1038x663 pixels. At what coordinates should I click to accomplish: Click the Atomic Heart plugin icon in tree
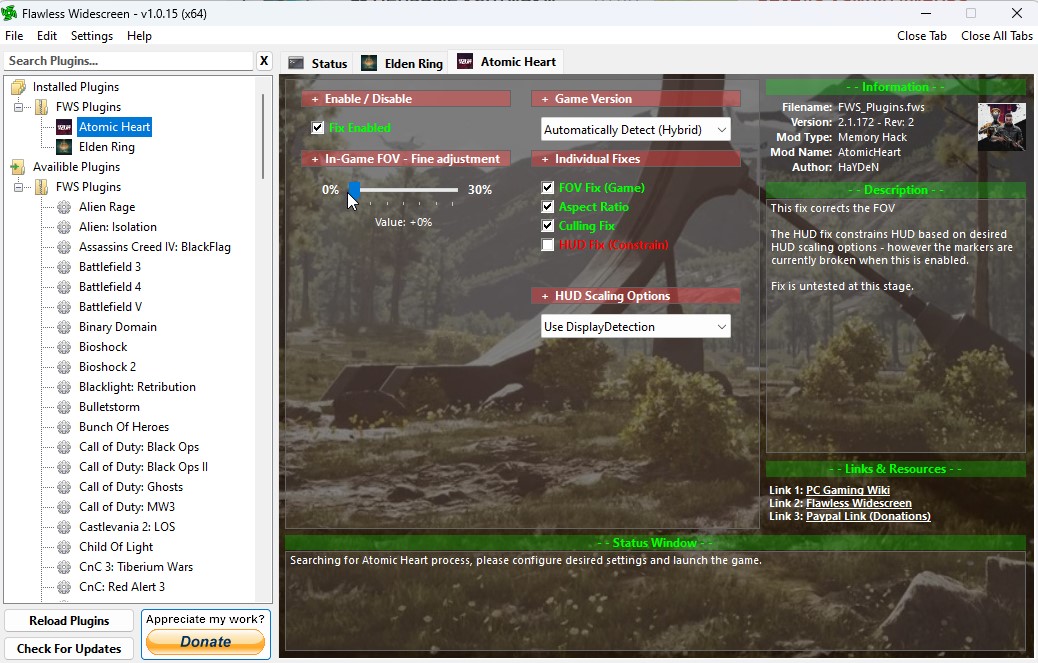64,127
